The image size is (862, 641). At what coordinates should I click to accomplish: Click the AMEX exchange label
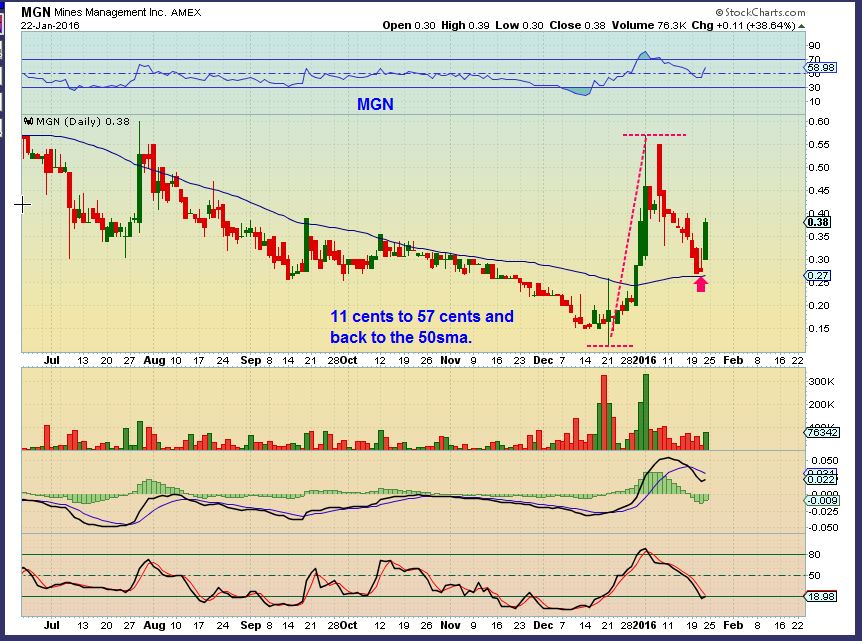[x=186, y=13]
